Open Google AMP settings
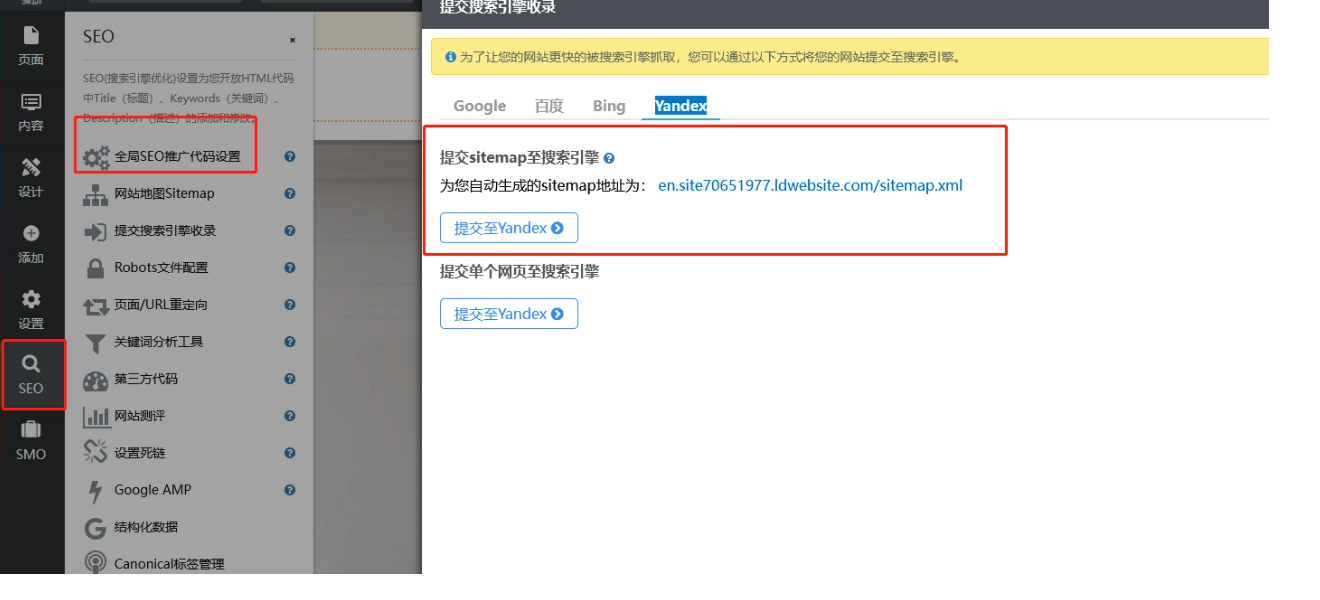The height and width of the screenshot is (600, 1320). 152,490
